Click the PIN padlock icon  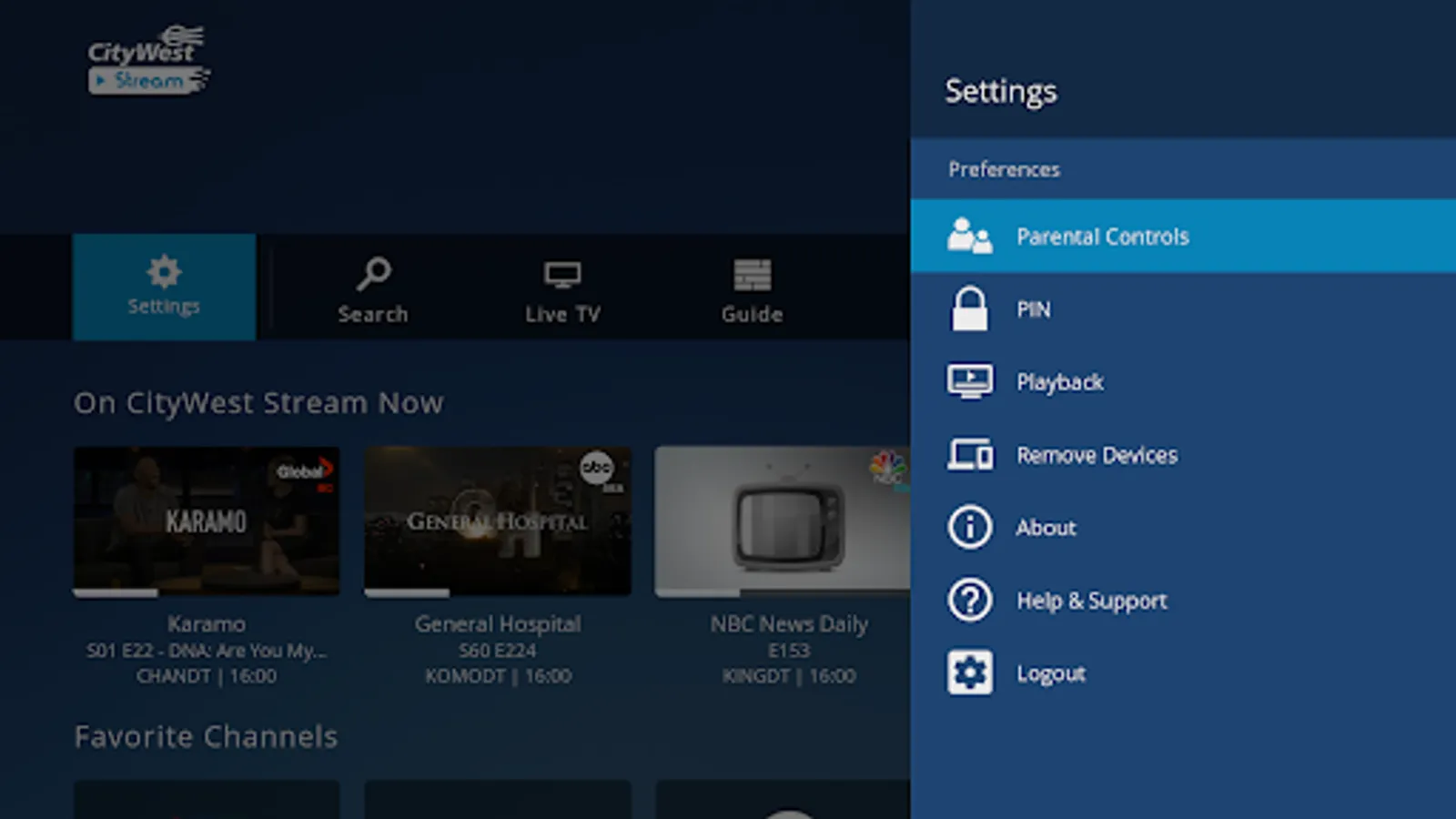(969, 308)
